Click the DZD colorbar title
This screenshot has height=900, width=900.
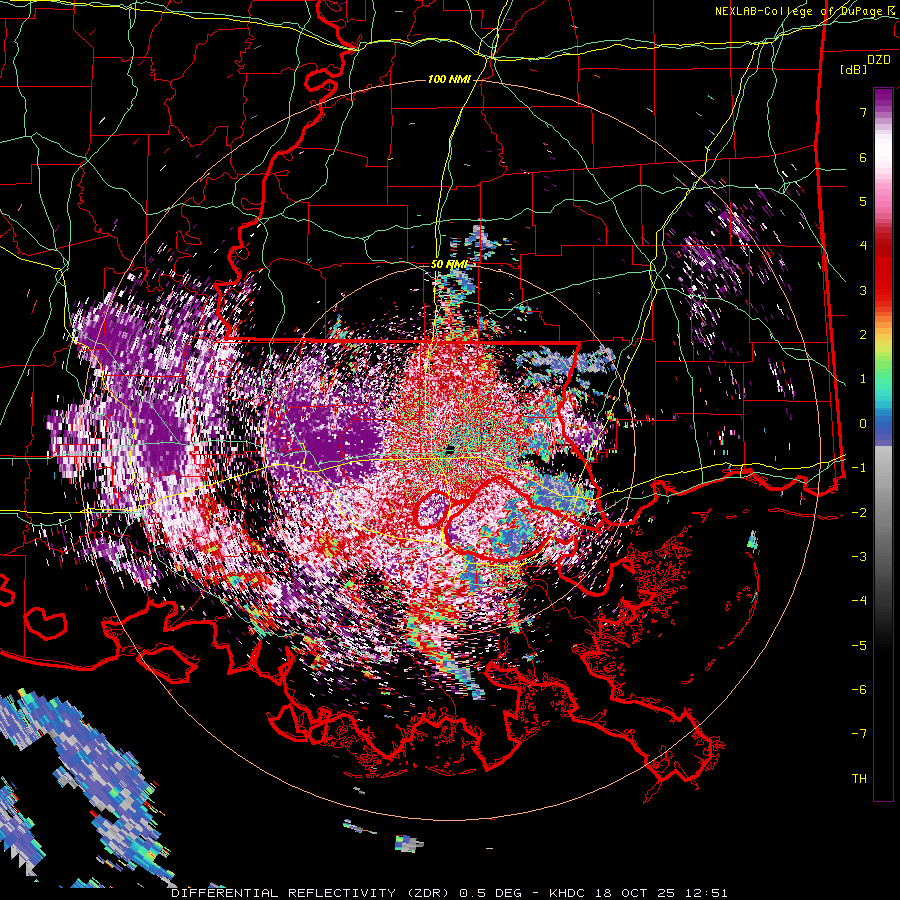pyautogui.click(x=879, y=60)
